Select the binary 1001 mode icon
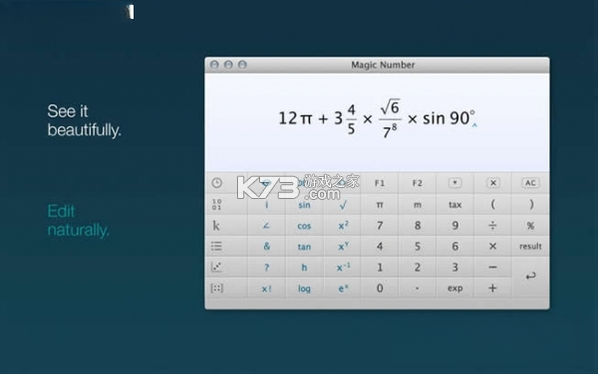The height and width of the screenshot is (374, 598). click(217, 205)
